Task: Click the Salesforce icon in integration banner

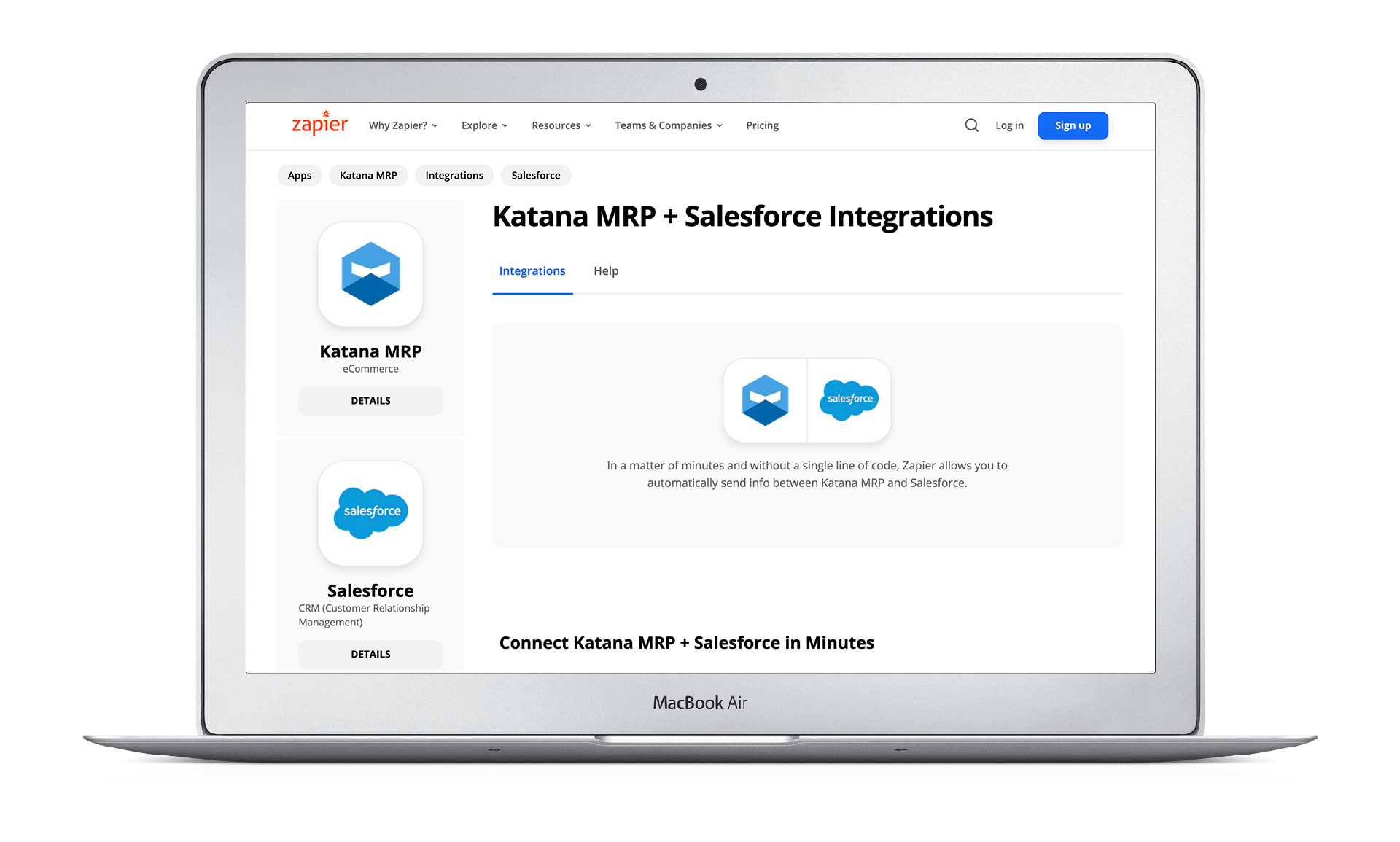Action: coord(849,400)
